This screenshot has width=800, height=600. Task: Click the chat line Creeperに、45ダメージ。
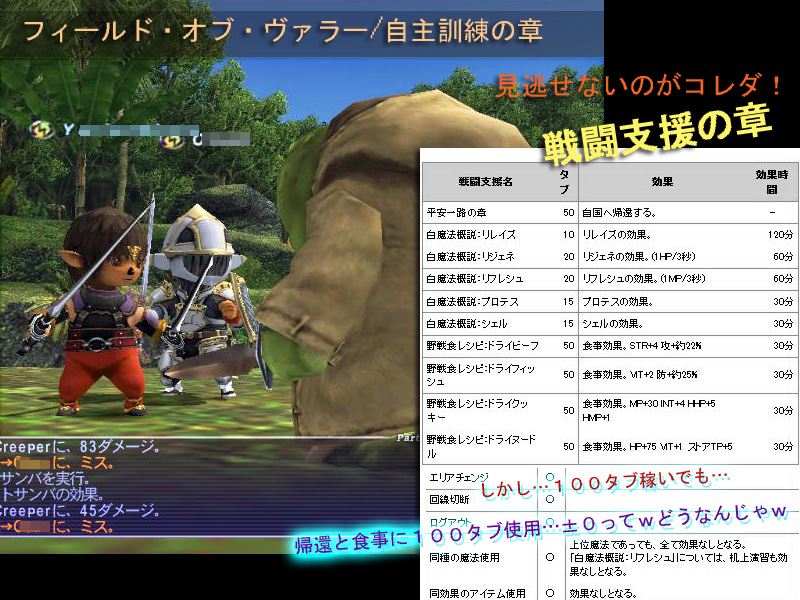tap(80, 511)
